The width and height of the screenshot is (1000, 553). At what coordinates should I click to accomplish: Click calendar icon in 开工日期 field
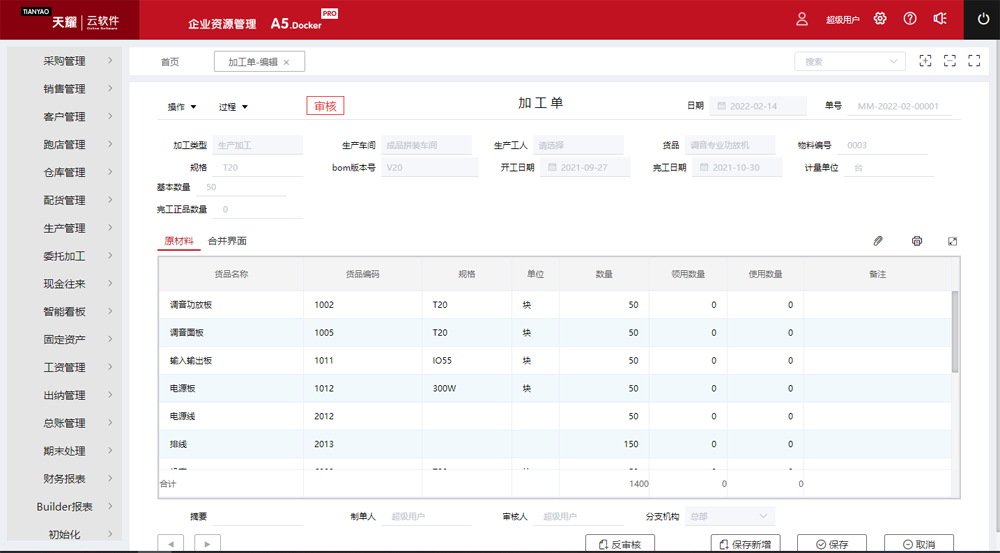click(x=552, y=167)
